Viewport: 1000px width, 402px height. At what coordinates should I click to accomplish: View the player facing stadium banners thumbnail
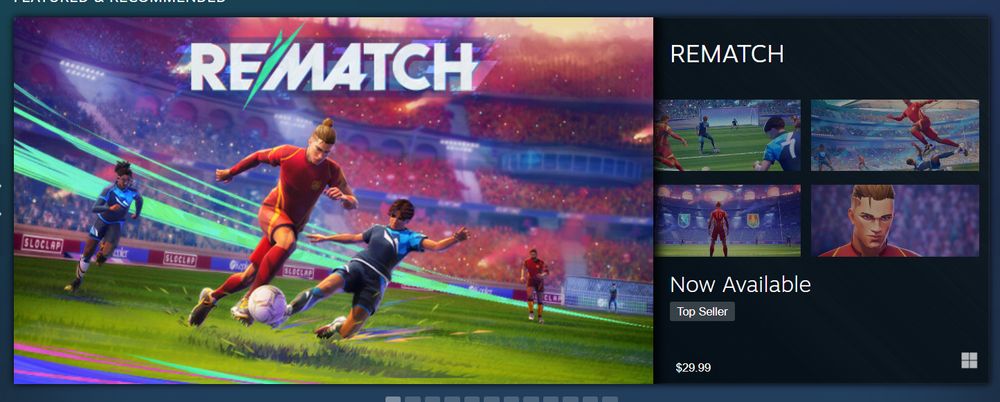coord(728,221)
